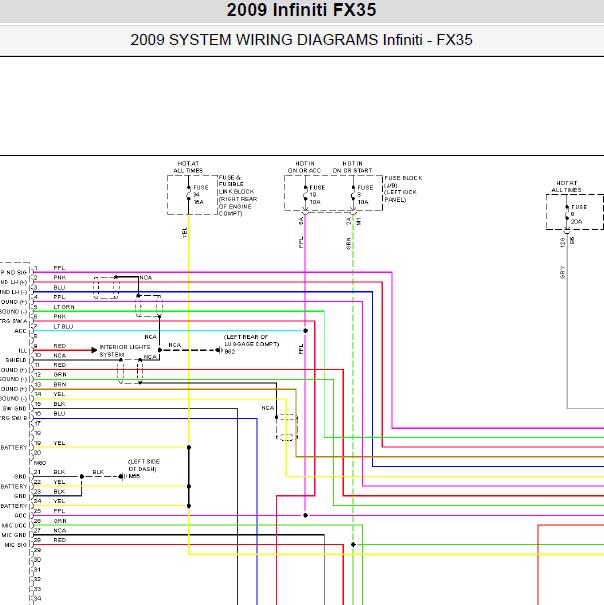Click the 'PPL' color label at pin 4
The image size is (604, 605).
click(59, 297)
